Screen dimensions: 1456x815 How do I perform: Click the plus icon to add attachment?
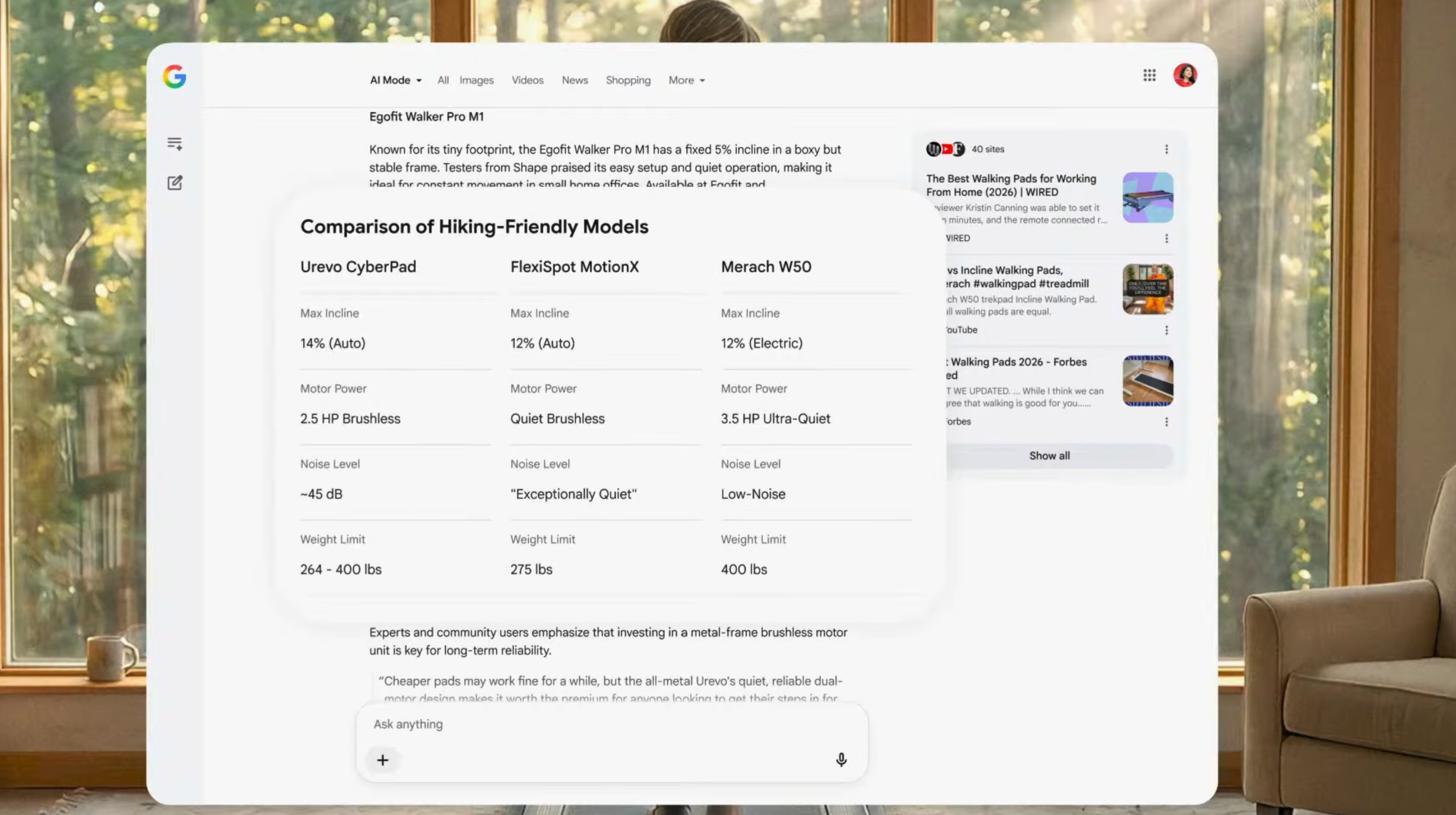click(x=382, y=760)
